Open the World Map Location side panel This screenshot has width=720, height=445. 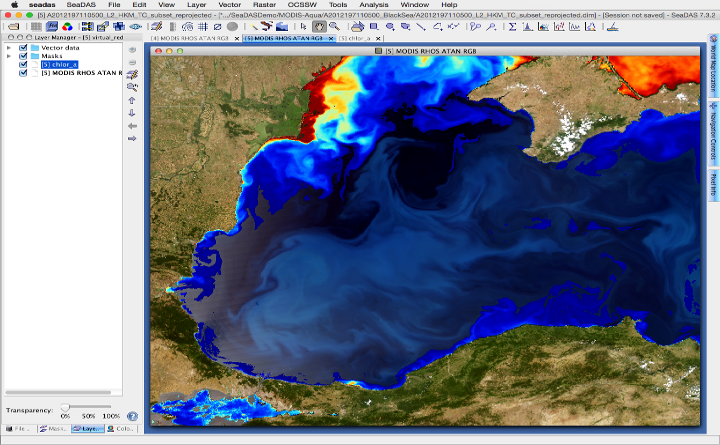click(x=712, y=70)
